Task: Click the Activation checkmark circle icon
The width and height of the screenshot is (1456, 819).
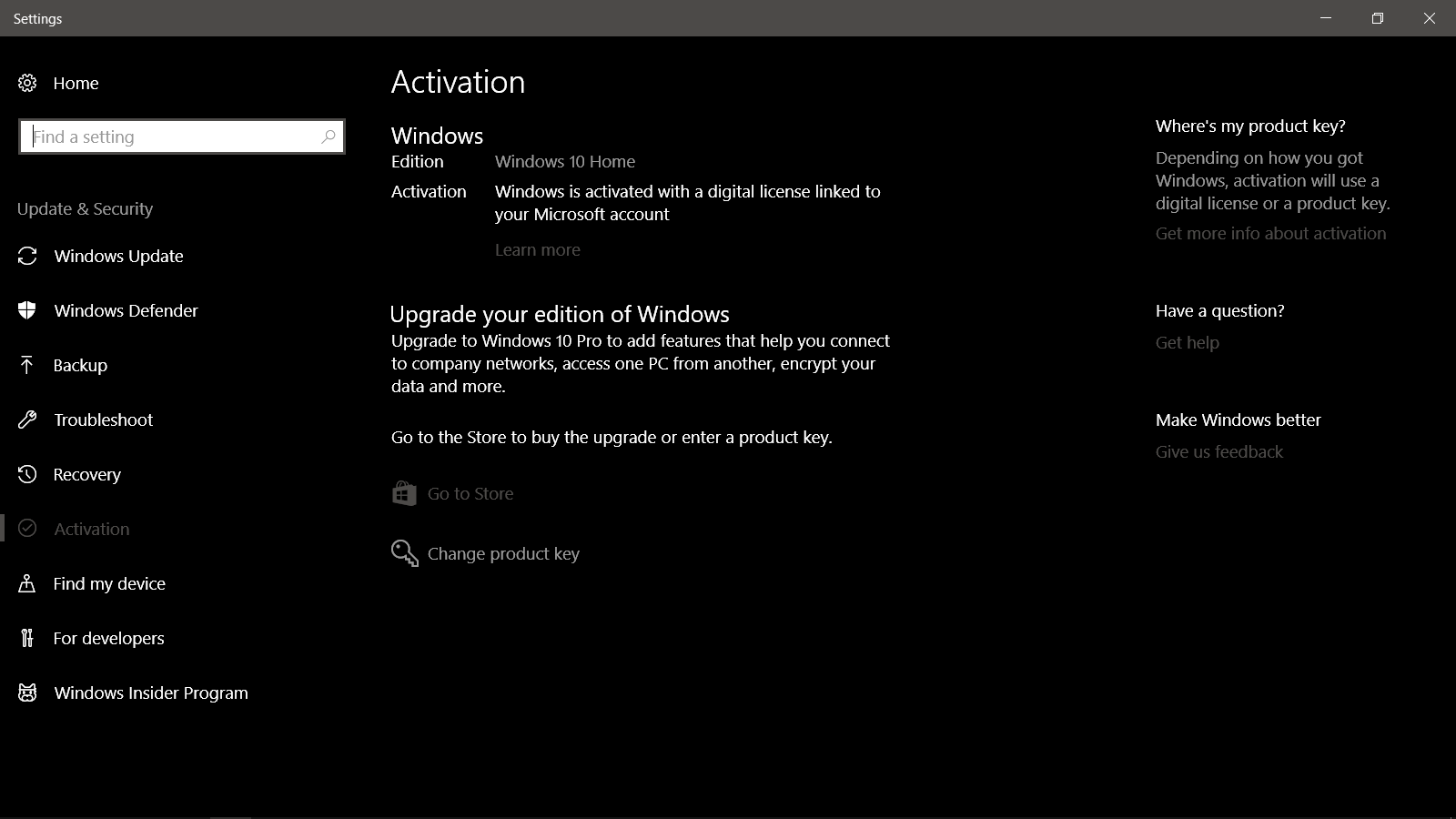Action: tap(27, 529)
